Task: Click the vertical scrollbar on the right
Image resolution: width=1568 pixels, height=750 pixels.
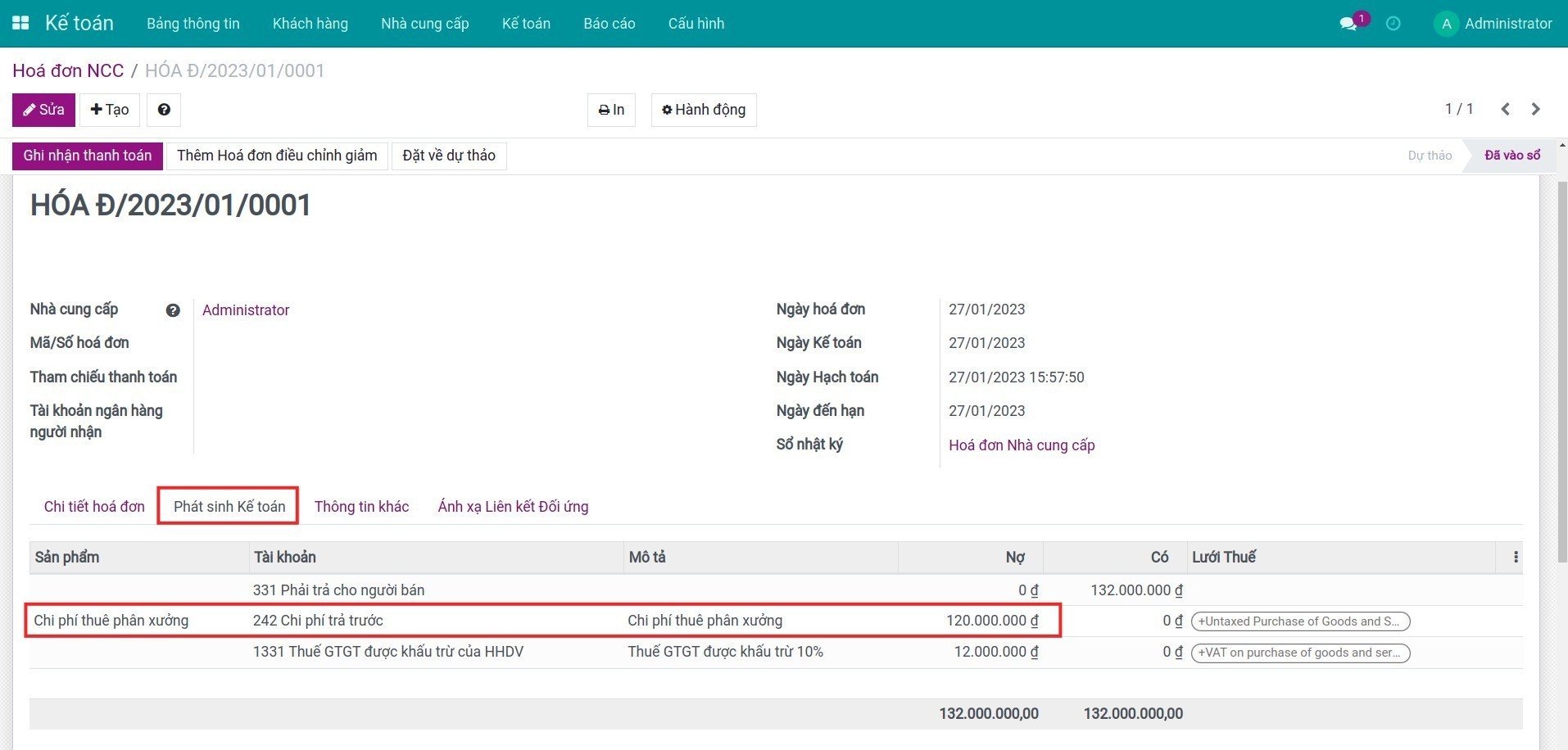Action: [x=1561, y=368]
